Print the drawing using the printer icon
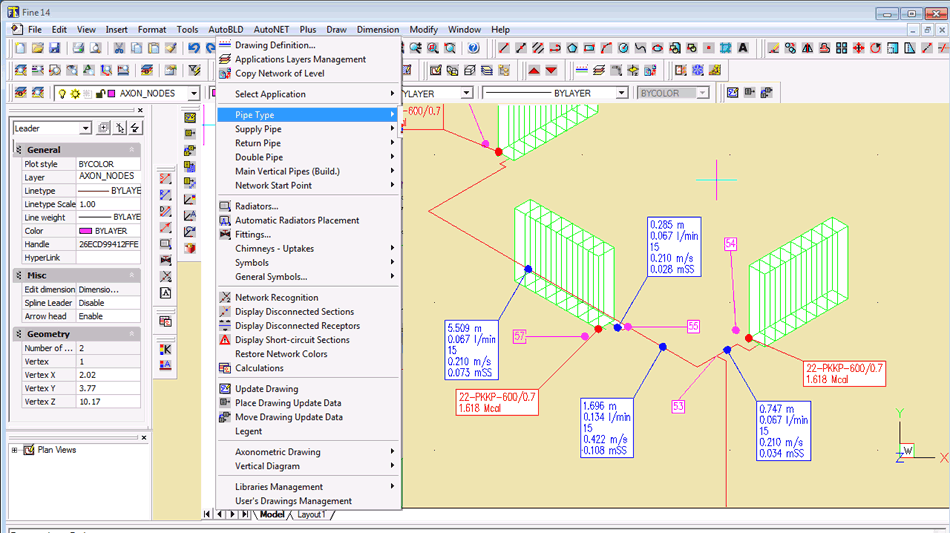The height and width of the screenshot is (533, 950). (78, 48)
